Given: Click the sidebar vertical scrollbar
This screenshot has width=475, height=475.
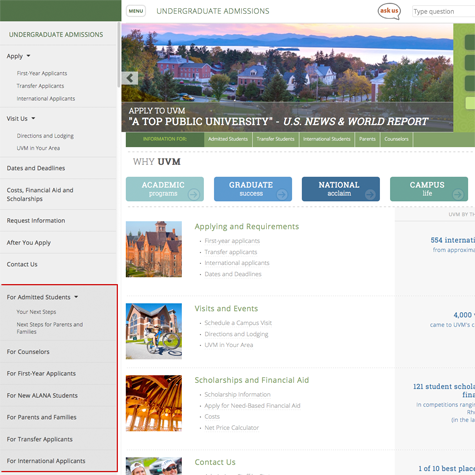Looking at the screenshot, I should tap(119, 55).
